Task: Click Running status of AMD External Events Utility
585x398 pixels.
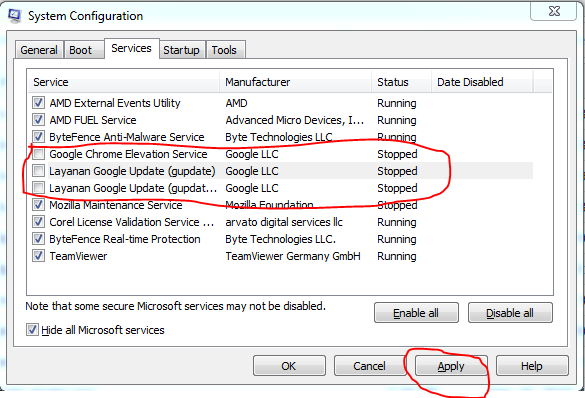Action: [397, 103]
